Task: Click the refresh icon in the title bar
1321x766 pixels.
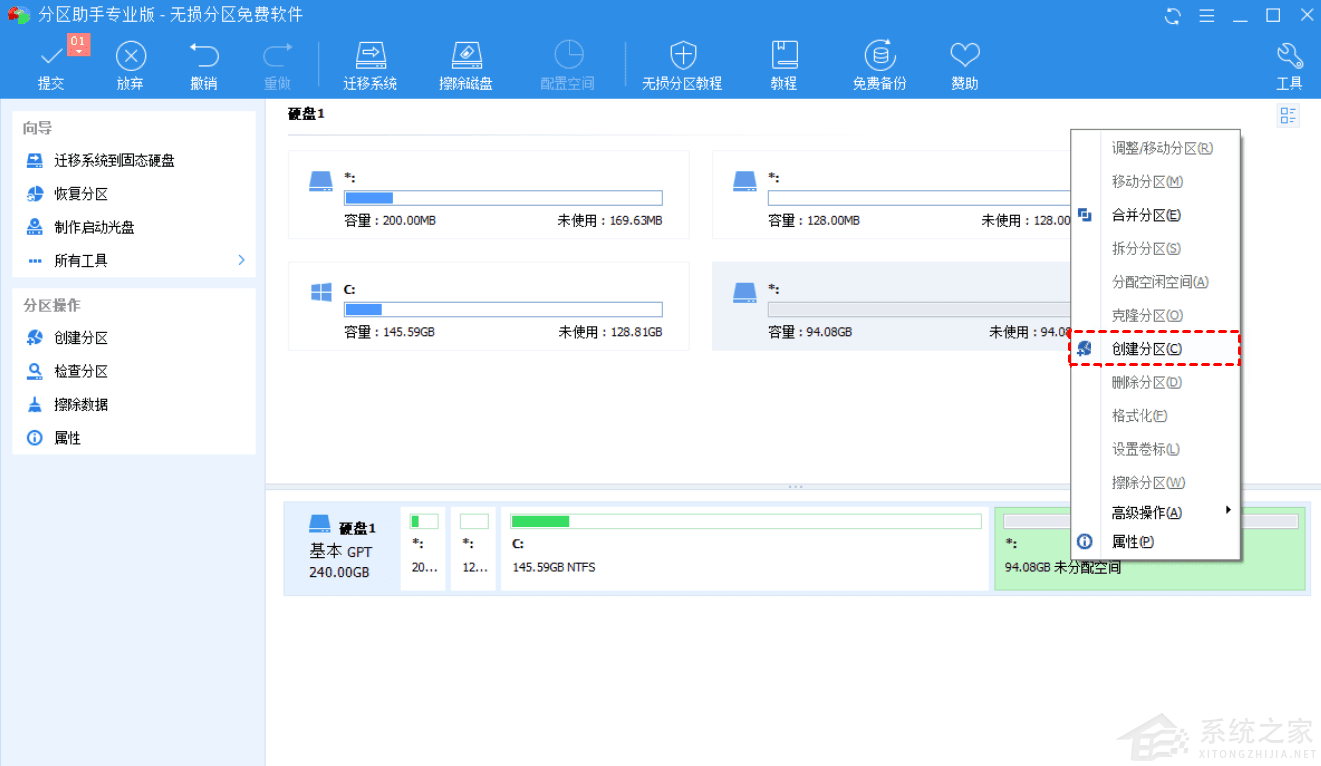Action: pos(1173,16)
